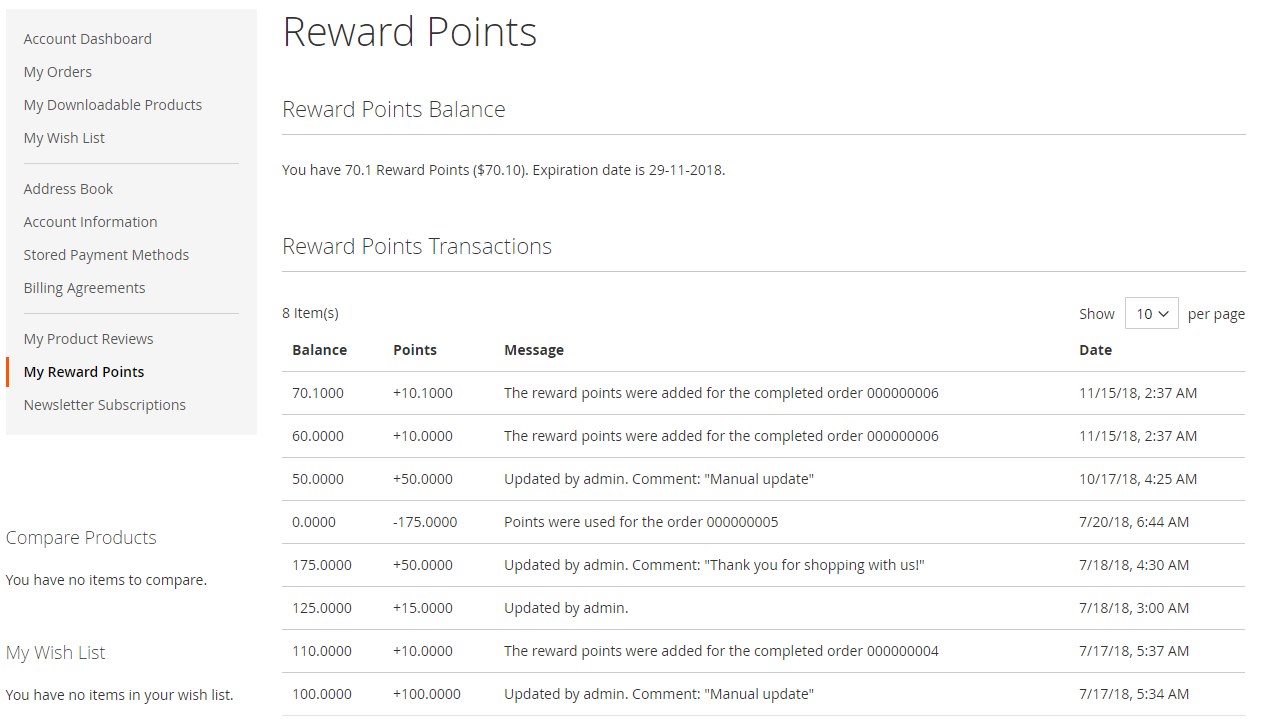Expand the per page dropdown showing 10
Viewport: 1288px width, 728px height.
click(1151, 314)
